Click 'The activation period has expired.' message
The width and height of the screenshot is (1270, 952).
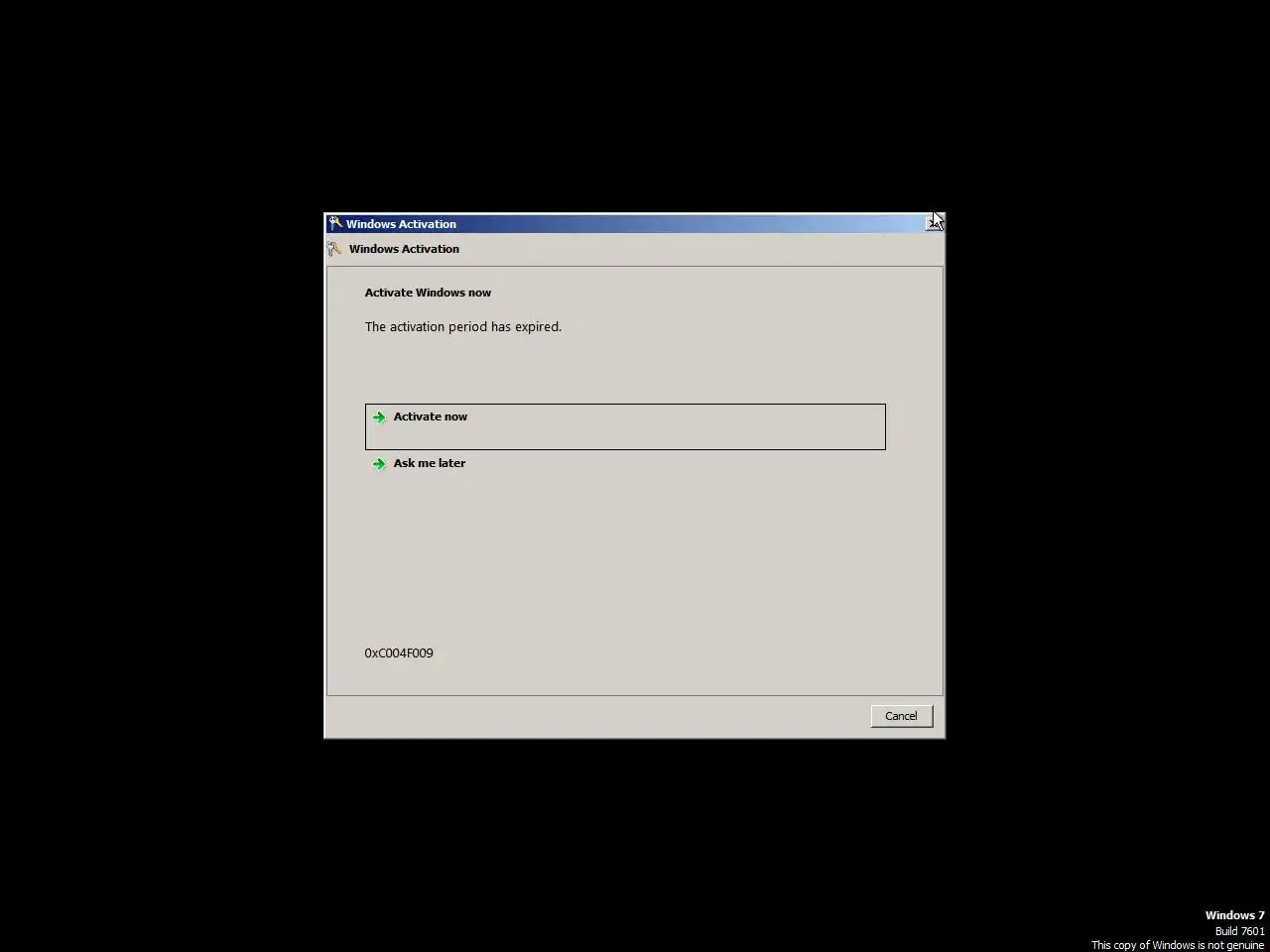[463, 326]
